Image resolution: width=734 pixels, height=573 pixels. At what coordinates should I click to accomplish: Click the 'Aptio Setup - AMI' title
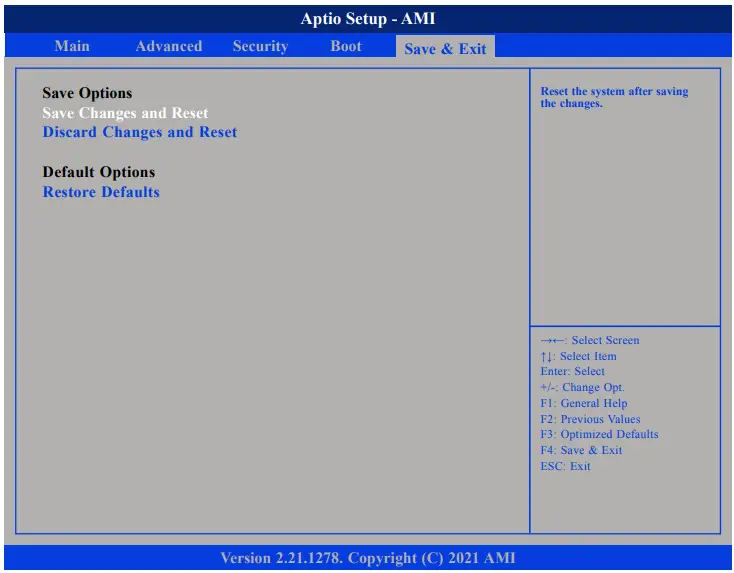pos(368,19)
